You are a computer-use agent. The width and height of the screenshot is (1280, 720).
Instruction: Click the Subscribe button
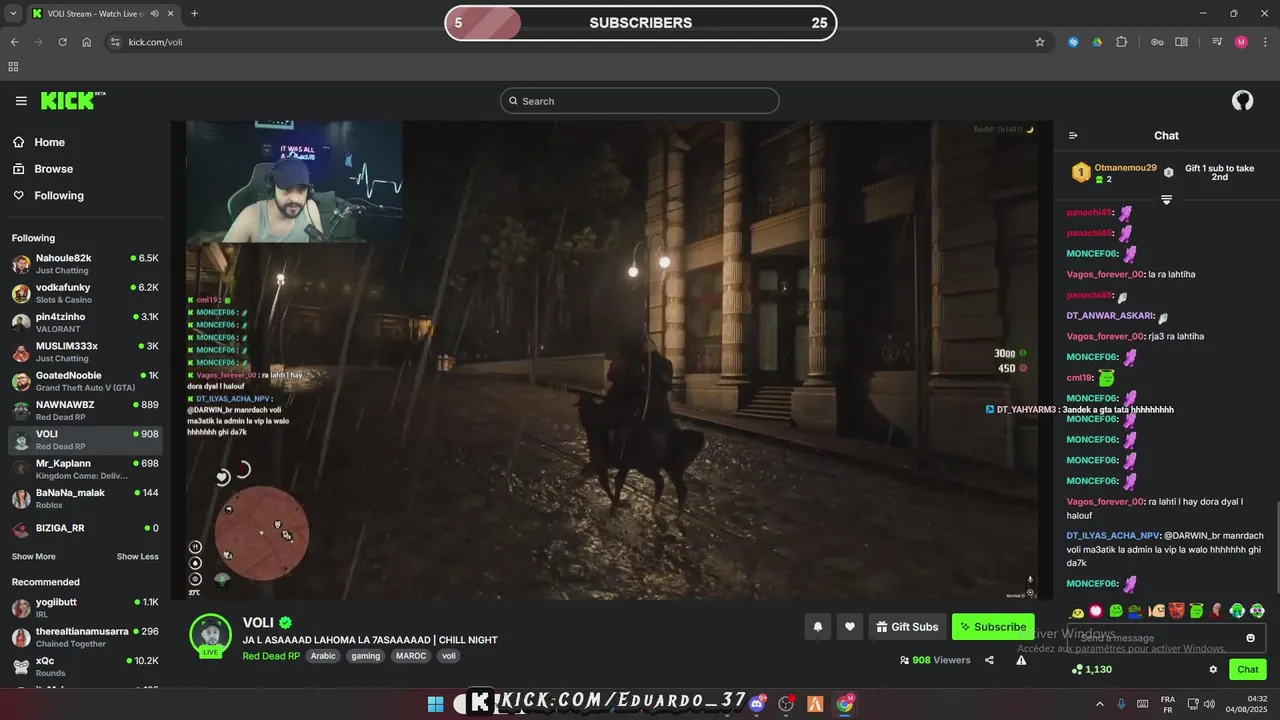point(993,627)
